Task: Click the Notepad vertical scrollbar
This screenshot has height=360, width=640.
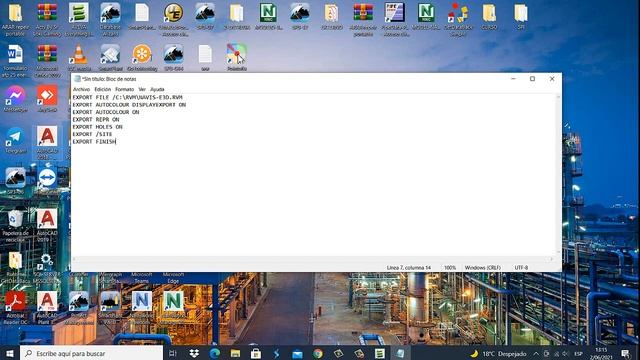Action: point(558,175)
